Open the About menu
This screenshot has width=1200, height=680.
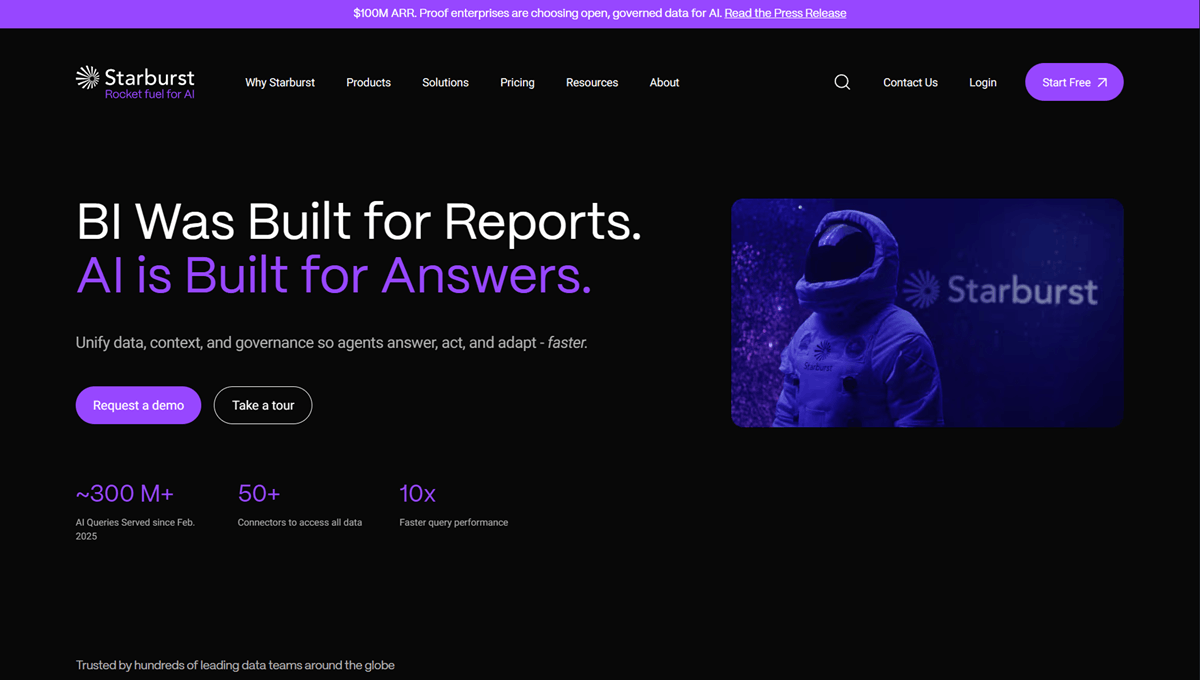pos(664,82)
